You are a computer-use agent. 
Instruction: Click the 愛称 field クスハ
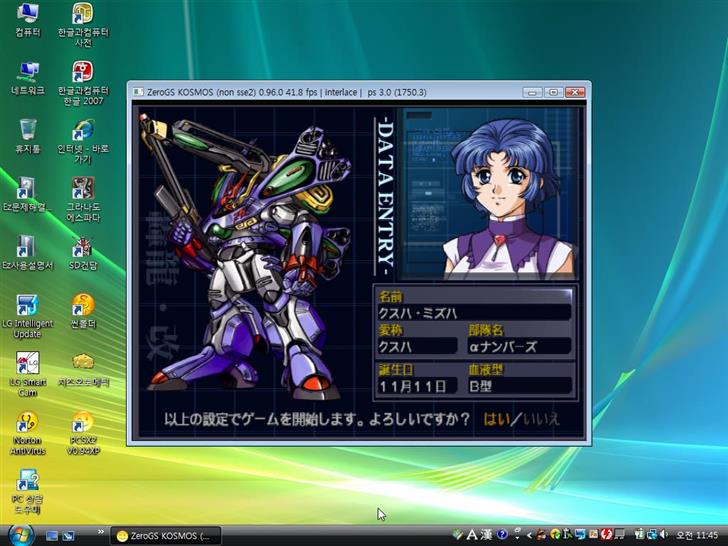pos(417,346)
